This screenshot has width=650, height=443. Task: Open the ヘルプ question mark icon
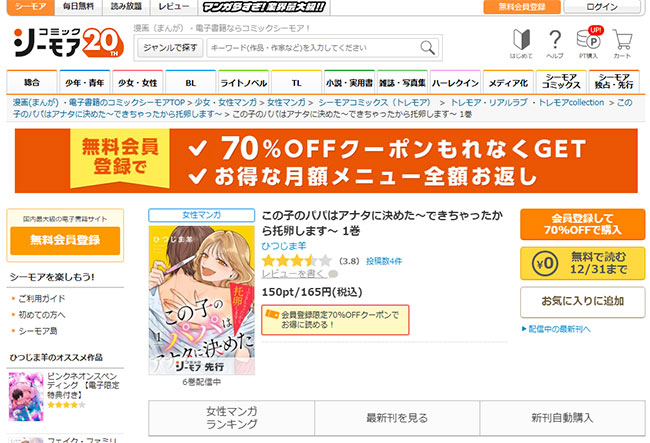[555, 44]
